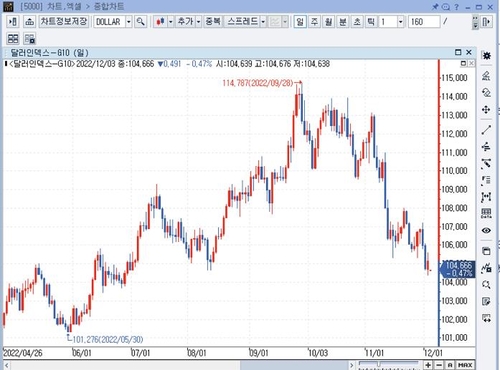Select second 초 period toggle
Viewport: 500px width, 370px height.
(357, 22)
